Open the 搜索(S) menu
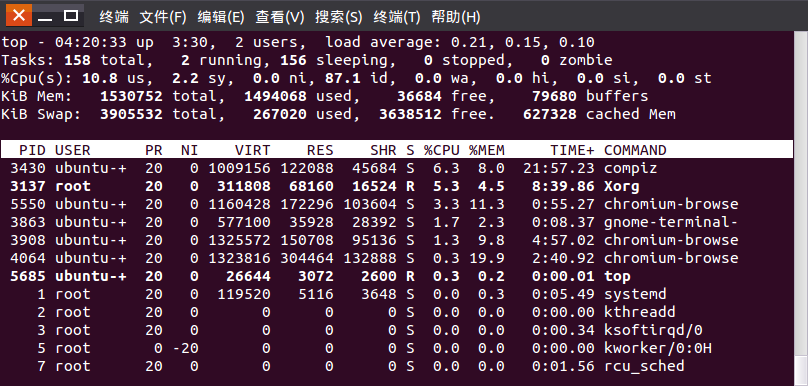808x386 pixels. [339, 17]
